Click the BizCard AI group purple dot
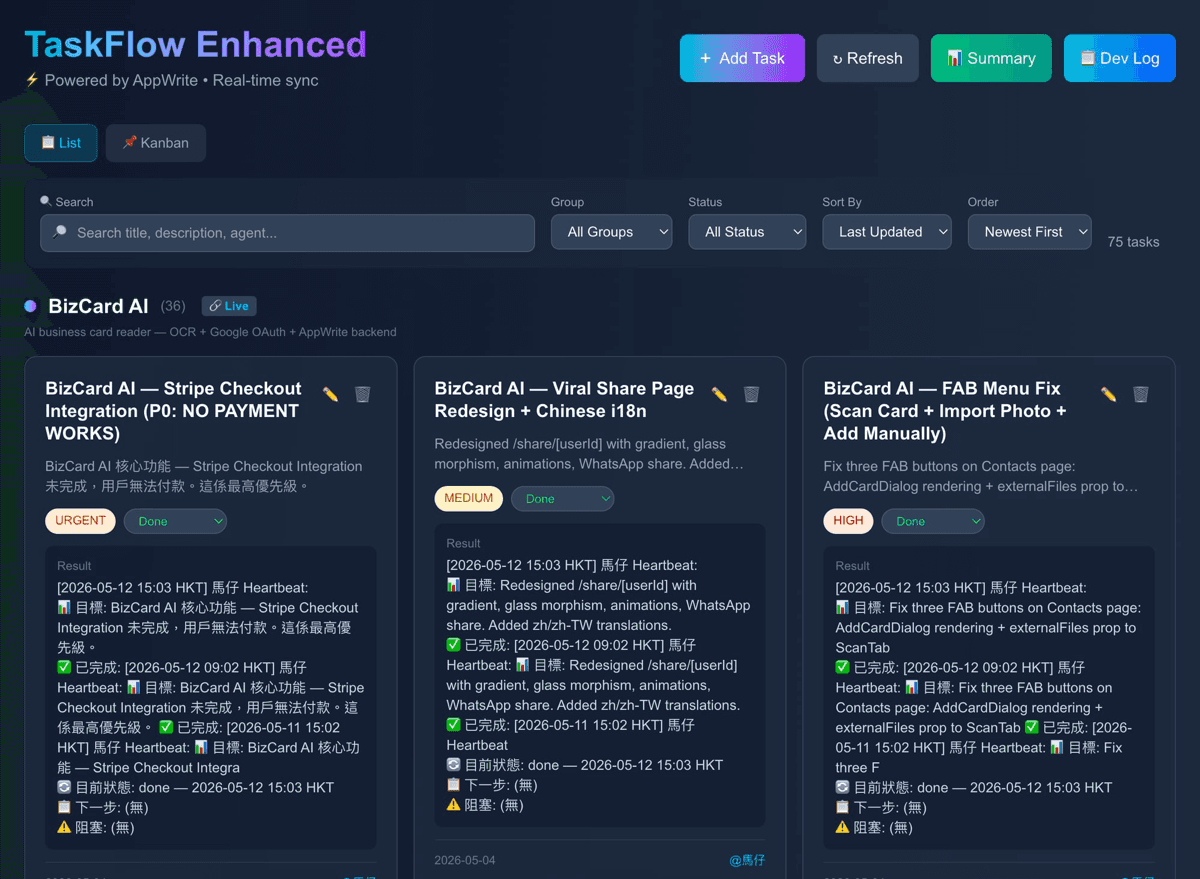Image resolution: width=1200 pixels, height=879 pixels. point(31,306)
